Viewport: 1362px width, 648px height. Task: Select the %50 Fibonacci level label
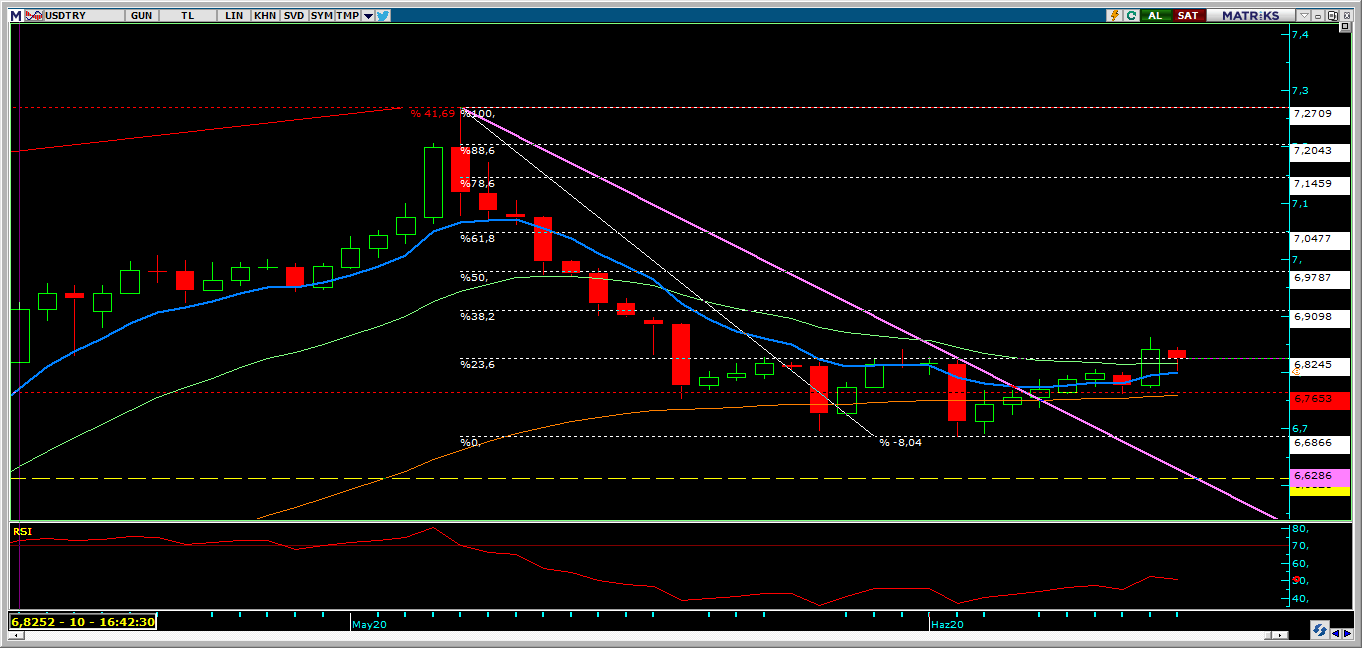click(x=472, y=276)
